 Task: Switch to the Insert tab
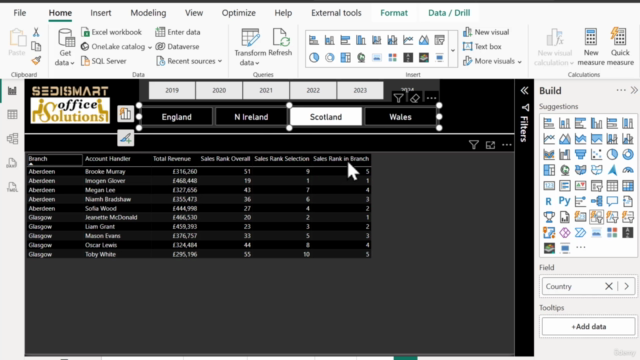101,13
